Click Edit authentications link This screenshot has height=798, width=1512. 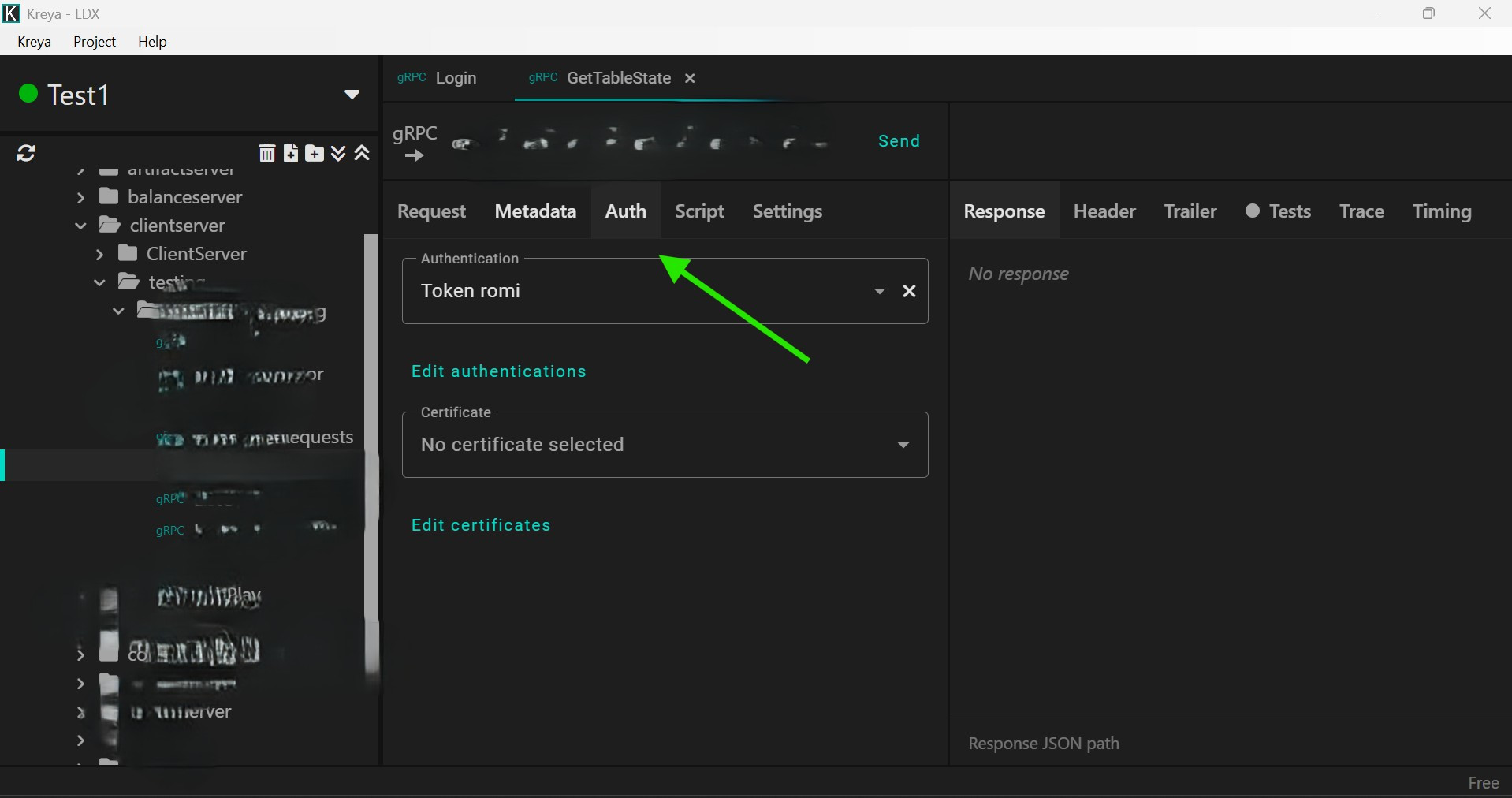(499, 371)
